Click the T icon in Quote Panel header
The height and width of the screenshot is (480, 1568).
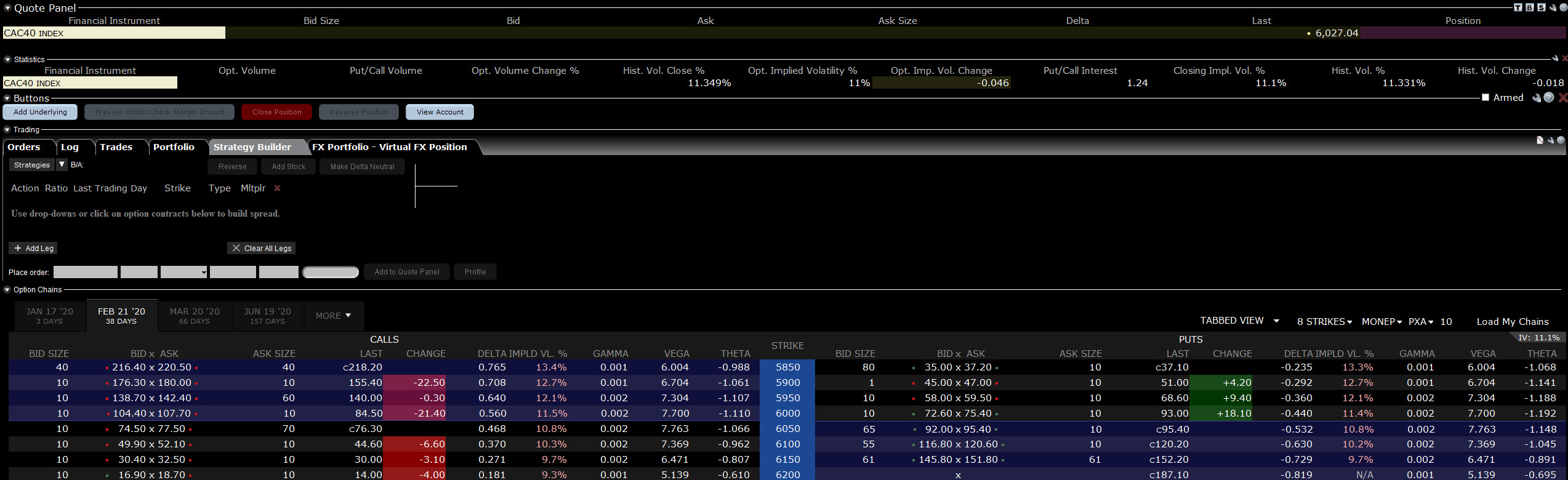coord(1518,7)
